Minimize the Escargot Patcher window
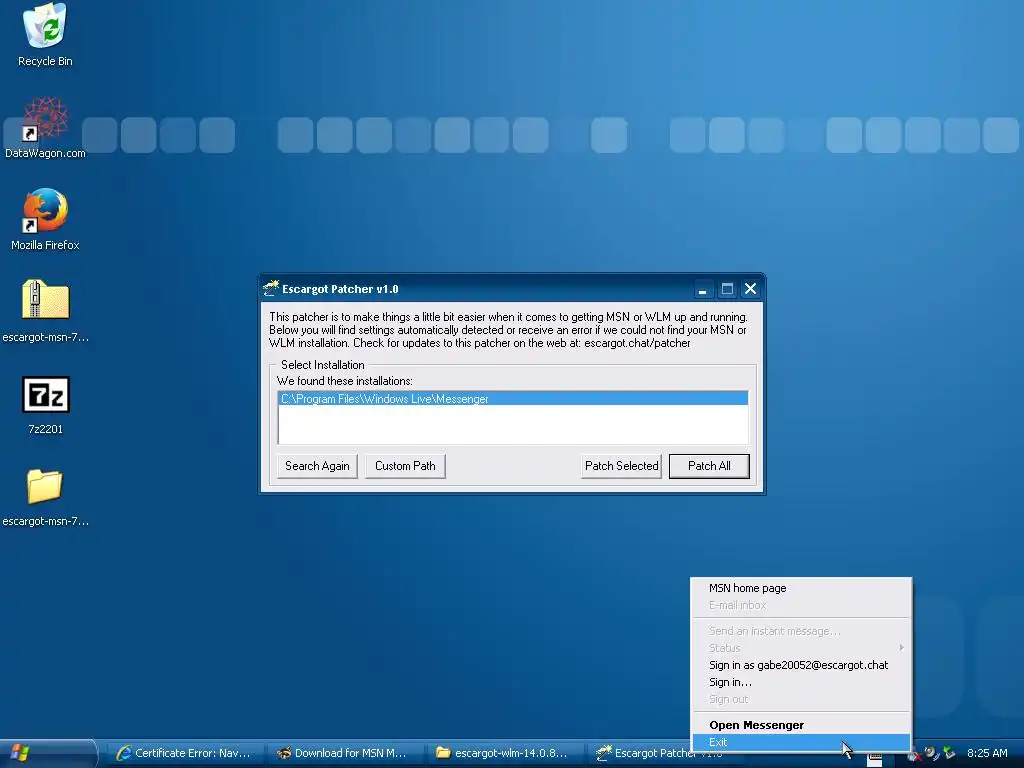The width and height of the screenshot is (1024, 768). pyautogui.click(x=702, y=289)
